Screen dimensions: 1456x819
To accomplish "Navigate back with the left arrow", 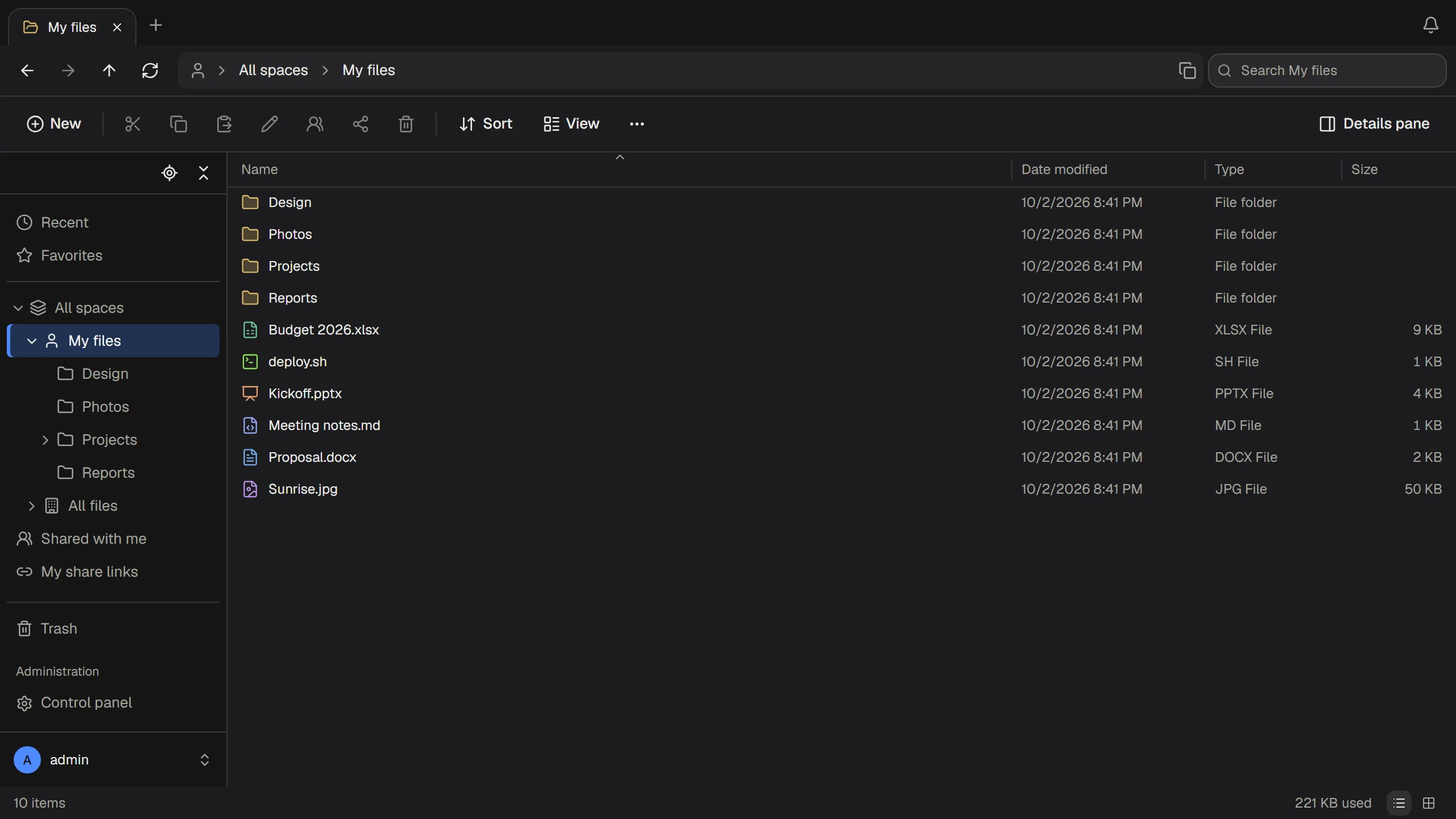I will [27, 71].
